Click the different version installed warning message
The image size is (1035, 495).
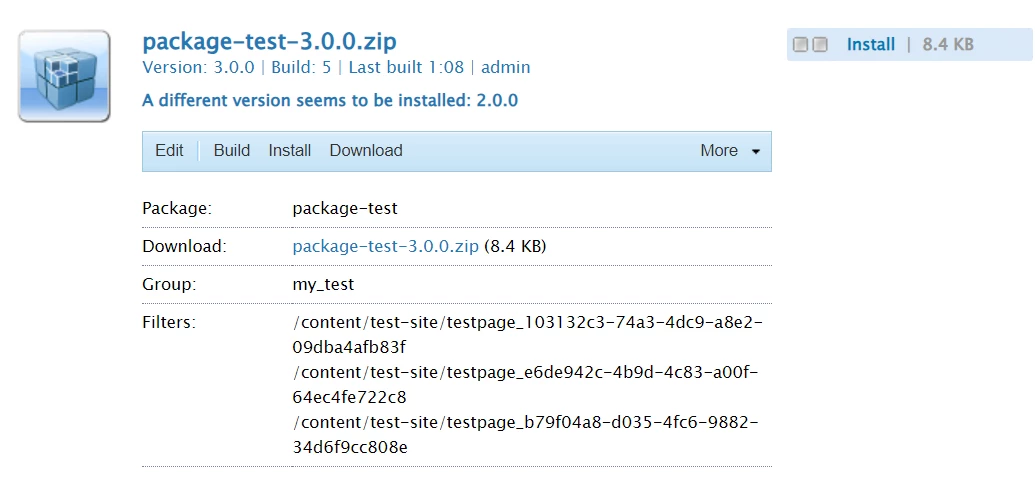coord(330,100)
